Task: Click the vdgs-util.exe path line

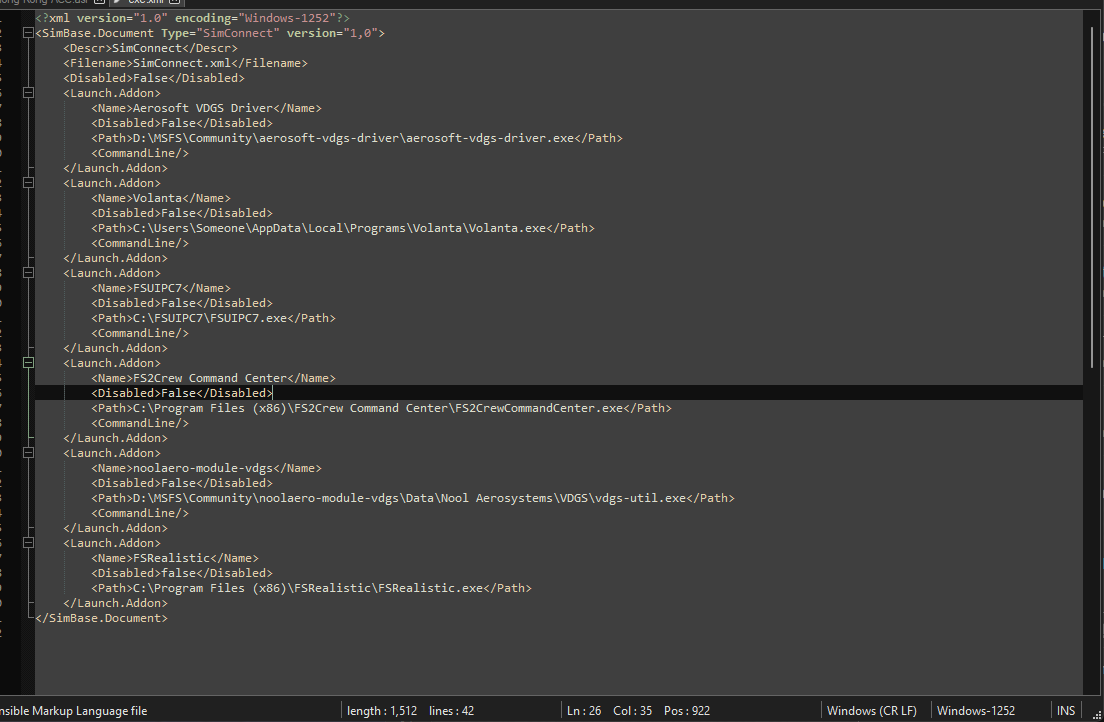Action: point(413,498)
